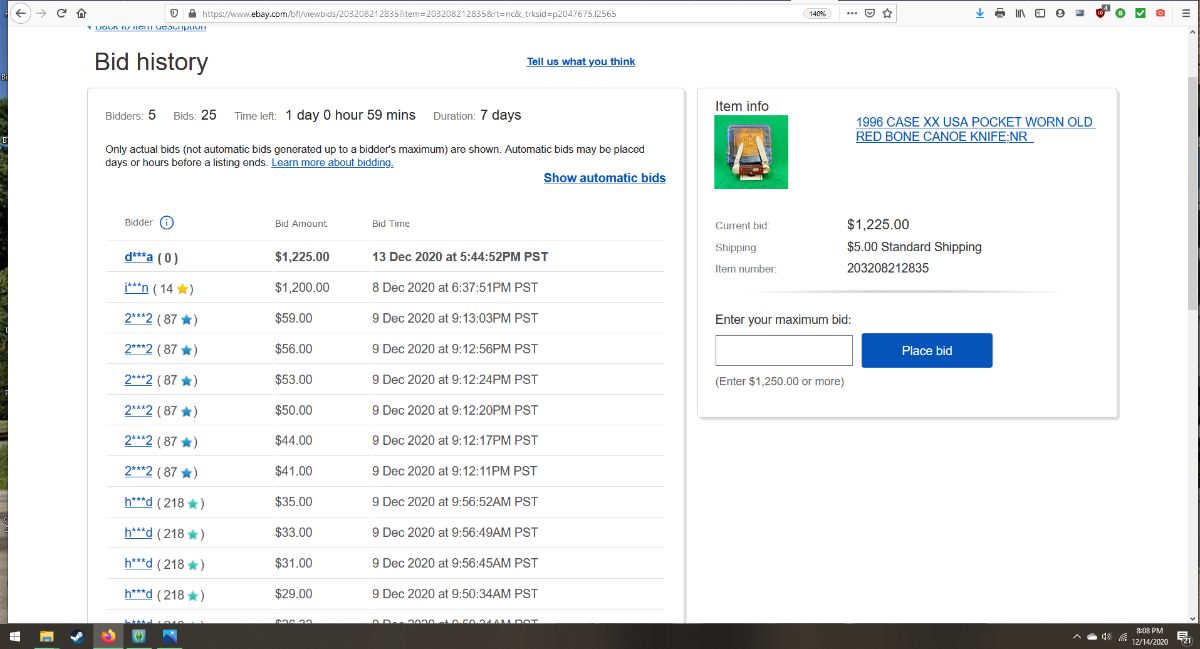Open the Firefox account icon
The image size is (1200, 649).
click(1060, 13)
